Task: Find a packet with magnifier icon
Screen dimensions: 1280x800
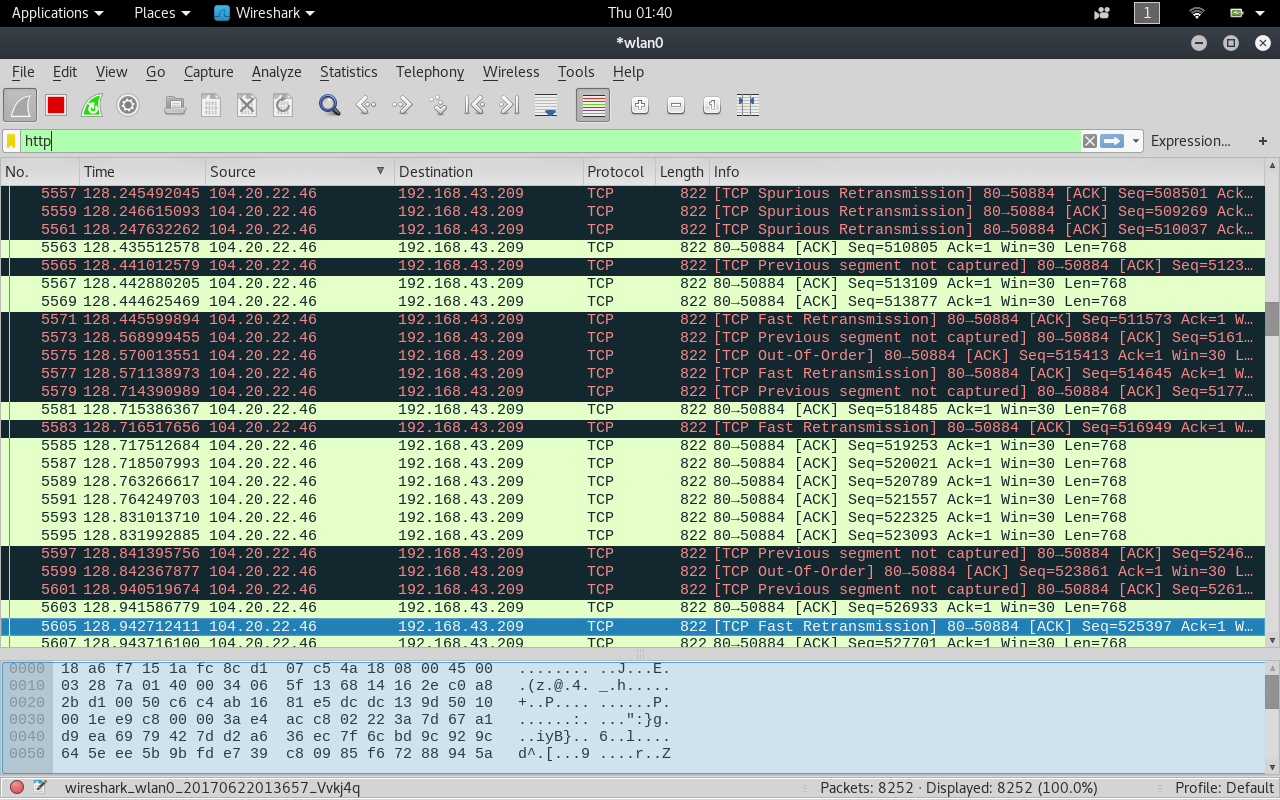Action: (x=329, y=105)
